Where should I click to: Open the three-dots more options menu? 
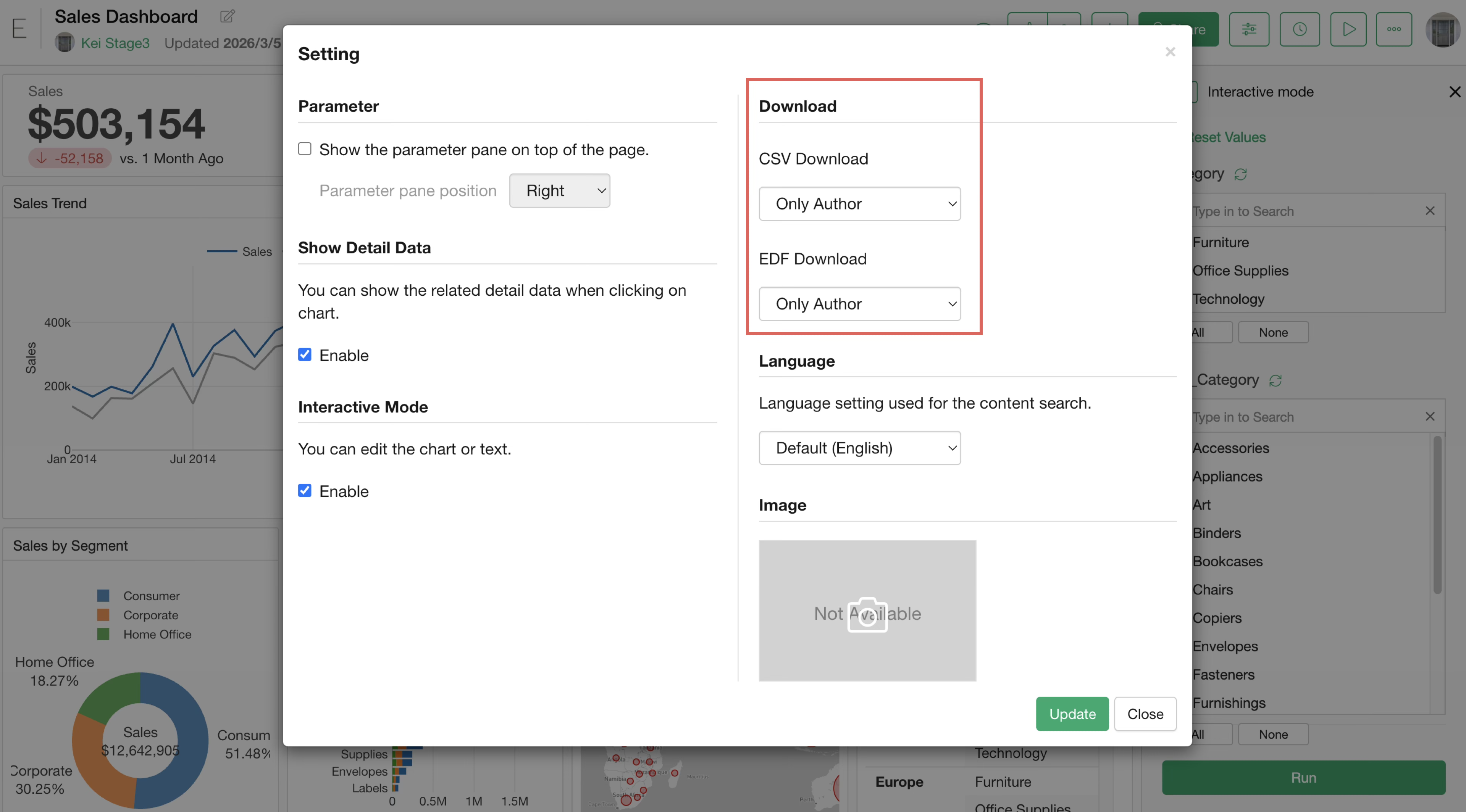tap(1394, 29)
